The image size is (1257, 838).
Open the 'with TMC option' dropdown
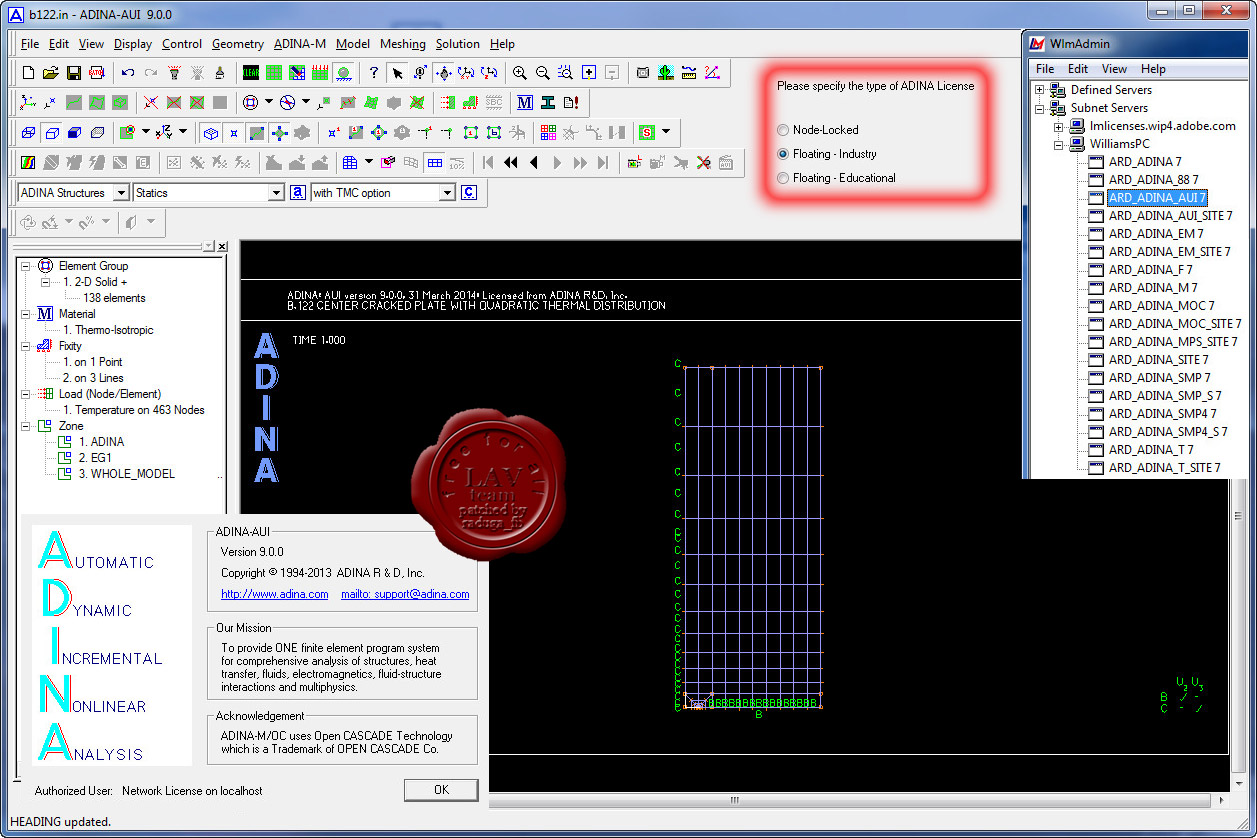pos(447,193)
